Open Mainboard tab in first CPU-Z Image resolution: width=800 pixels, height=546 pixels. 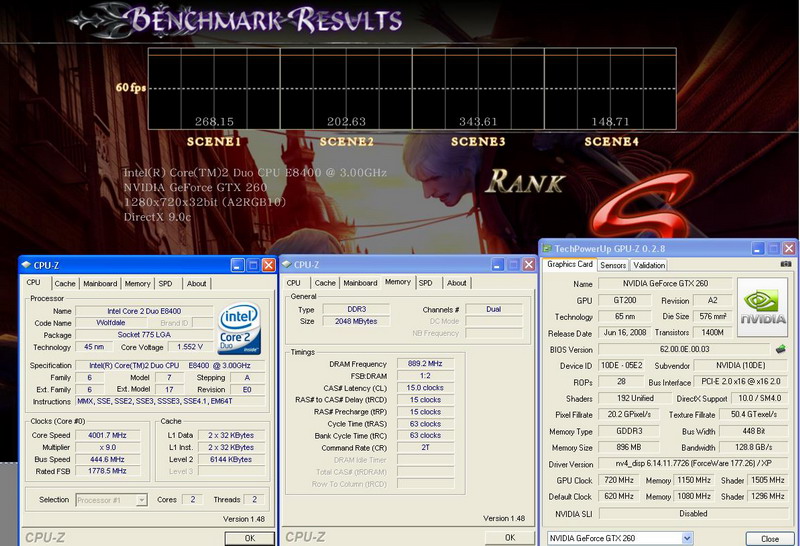tap(100, 283)
